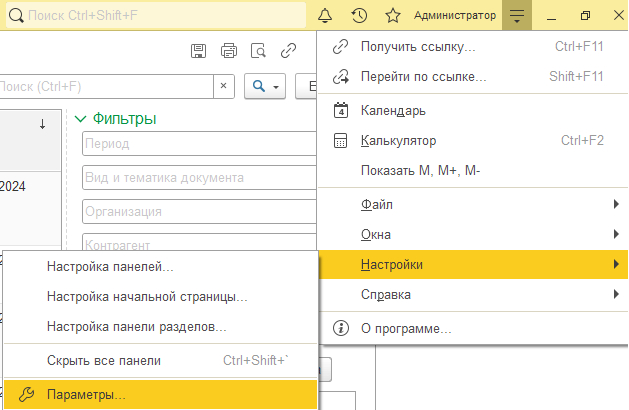The image size is (629, 410).
Task: Expand the Справка submenu
Action: tap(473, 294)
